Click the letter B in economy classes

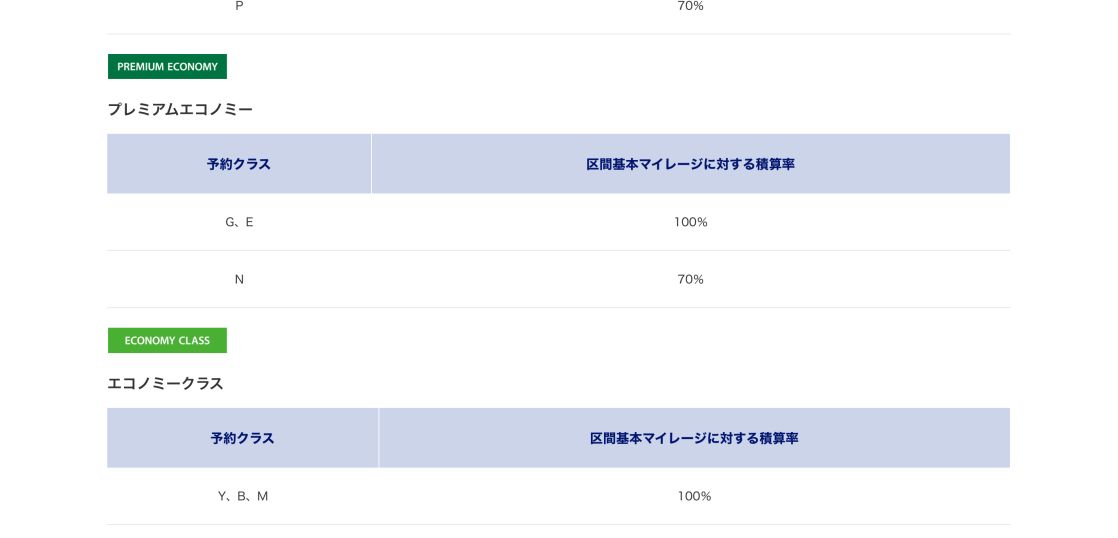click(242, 496)
